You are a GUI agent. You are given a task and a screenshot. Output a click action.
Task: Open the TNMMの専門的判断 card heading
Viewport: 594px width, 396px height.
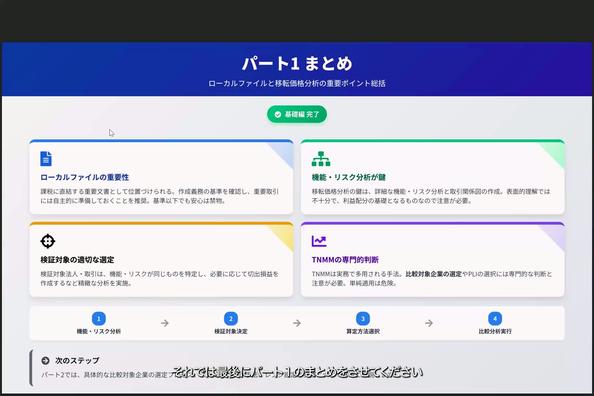(x=345, y=260)
